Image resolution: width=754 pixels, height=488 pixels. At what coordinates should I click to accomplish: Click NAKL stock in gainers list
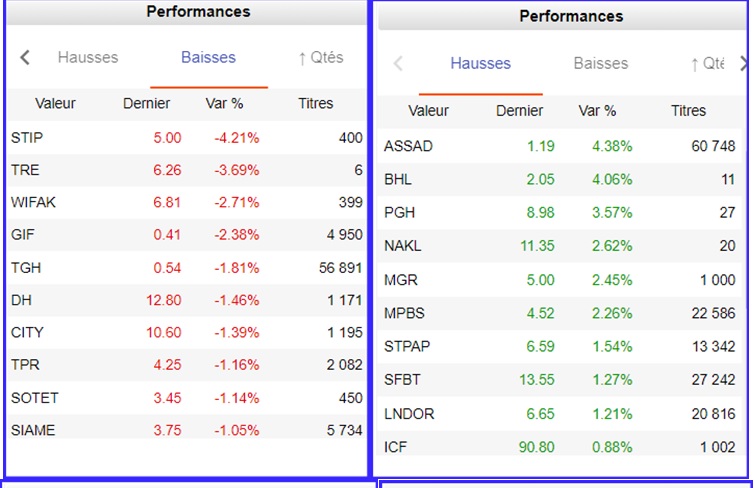pos(403,246)
